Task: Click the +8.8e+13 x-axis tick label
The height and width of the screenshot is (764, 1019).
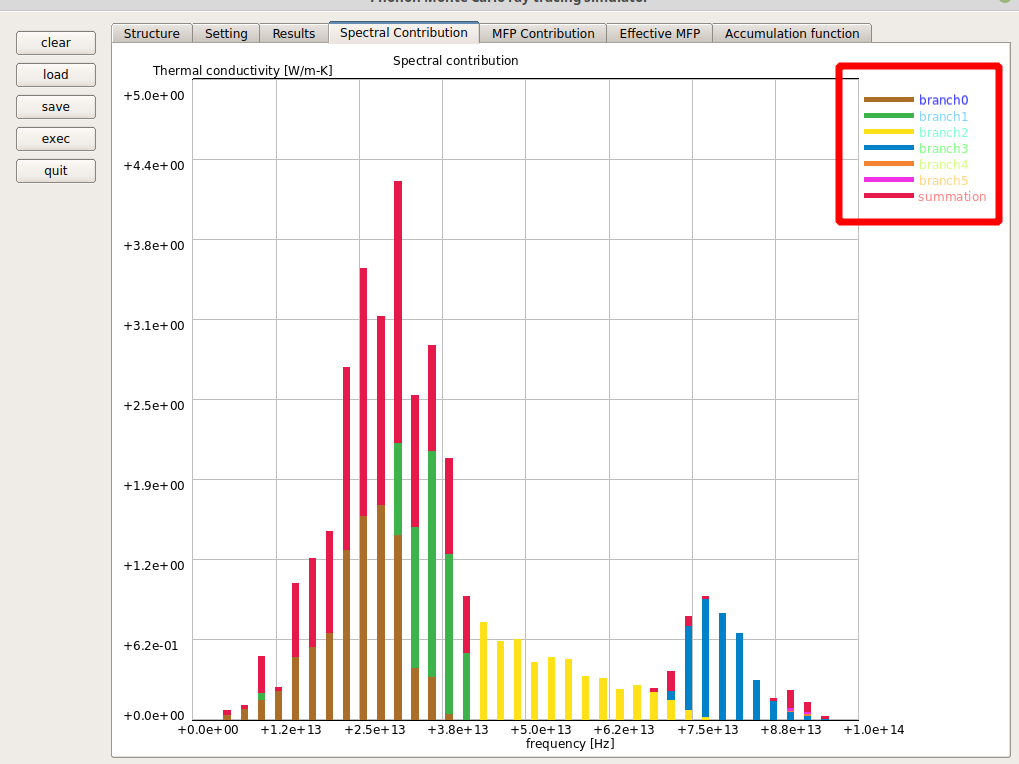Action: click(x=792, y=730)
